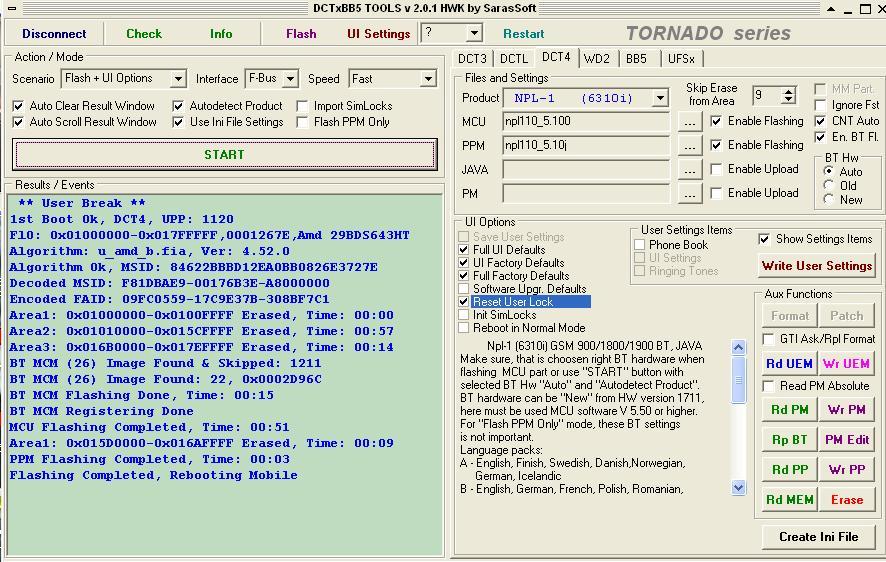Switch to the DCTL tab
This screenshot has width=886, height=562.
[514, 59]
